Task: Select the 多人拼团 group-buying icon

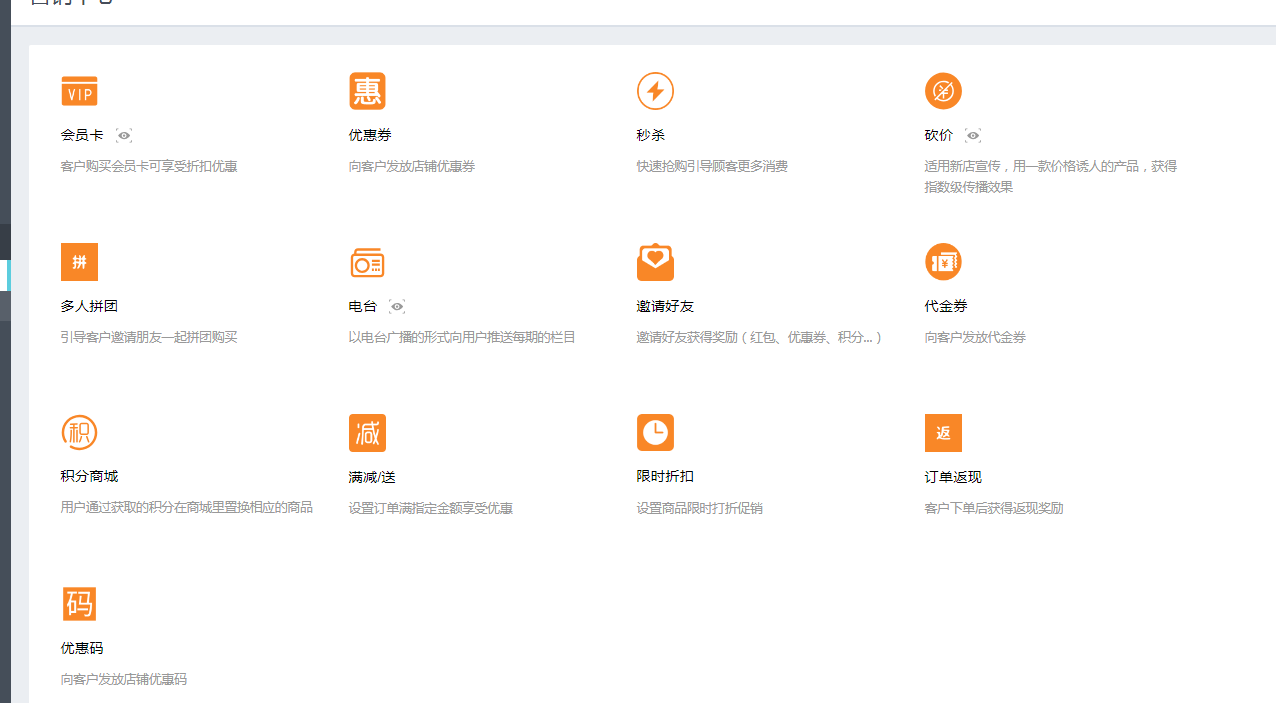Action: (79, 261)
